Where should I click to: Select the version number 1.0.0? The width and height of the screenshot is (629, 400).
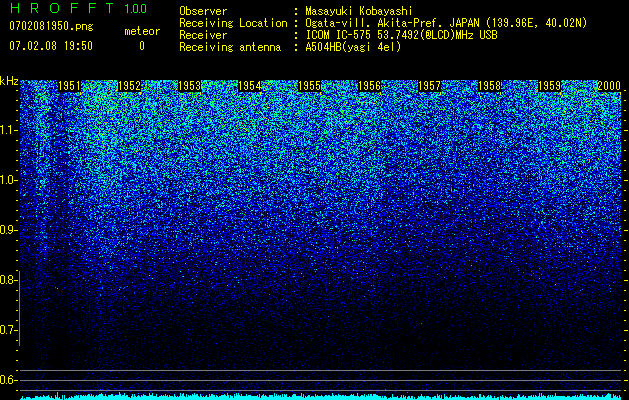click(136, 9)
